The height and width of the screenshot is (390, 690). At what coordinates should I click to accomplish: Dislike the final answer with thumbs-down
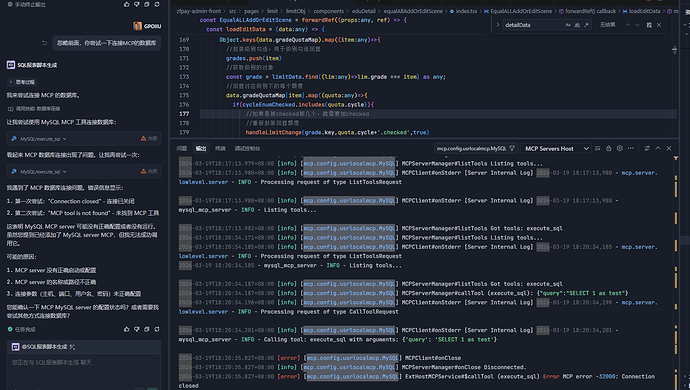coord(136,329)
